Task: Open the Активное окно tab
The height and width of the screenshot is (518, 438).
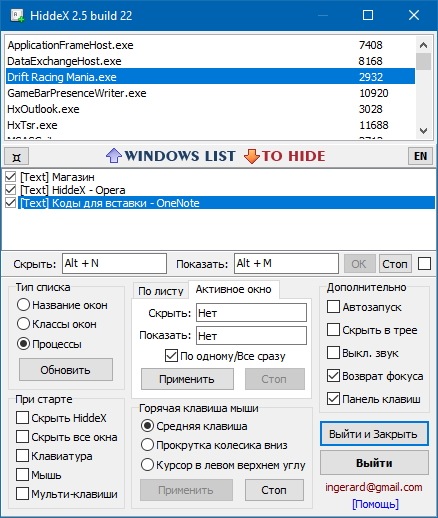Action: [x=234, y=289]
